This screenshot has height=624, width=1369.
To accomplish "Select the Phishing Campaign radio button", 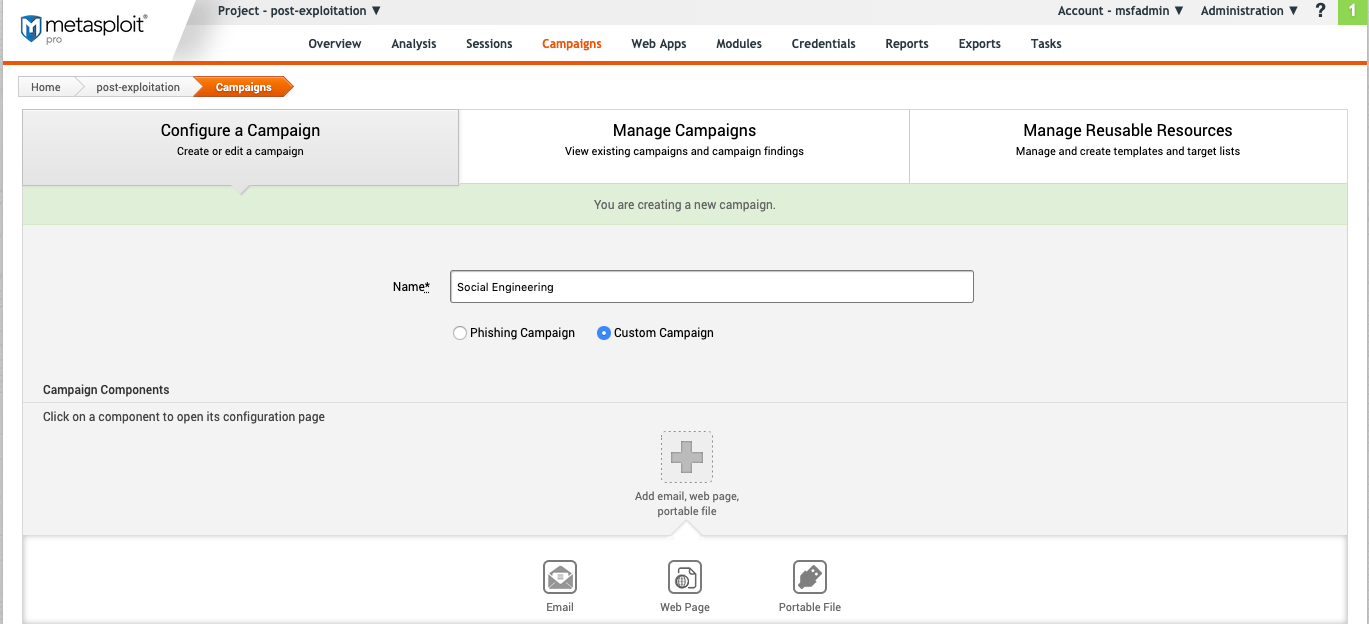I will tap(460, 333).
